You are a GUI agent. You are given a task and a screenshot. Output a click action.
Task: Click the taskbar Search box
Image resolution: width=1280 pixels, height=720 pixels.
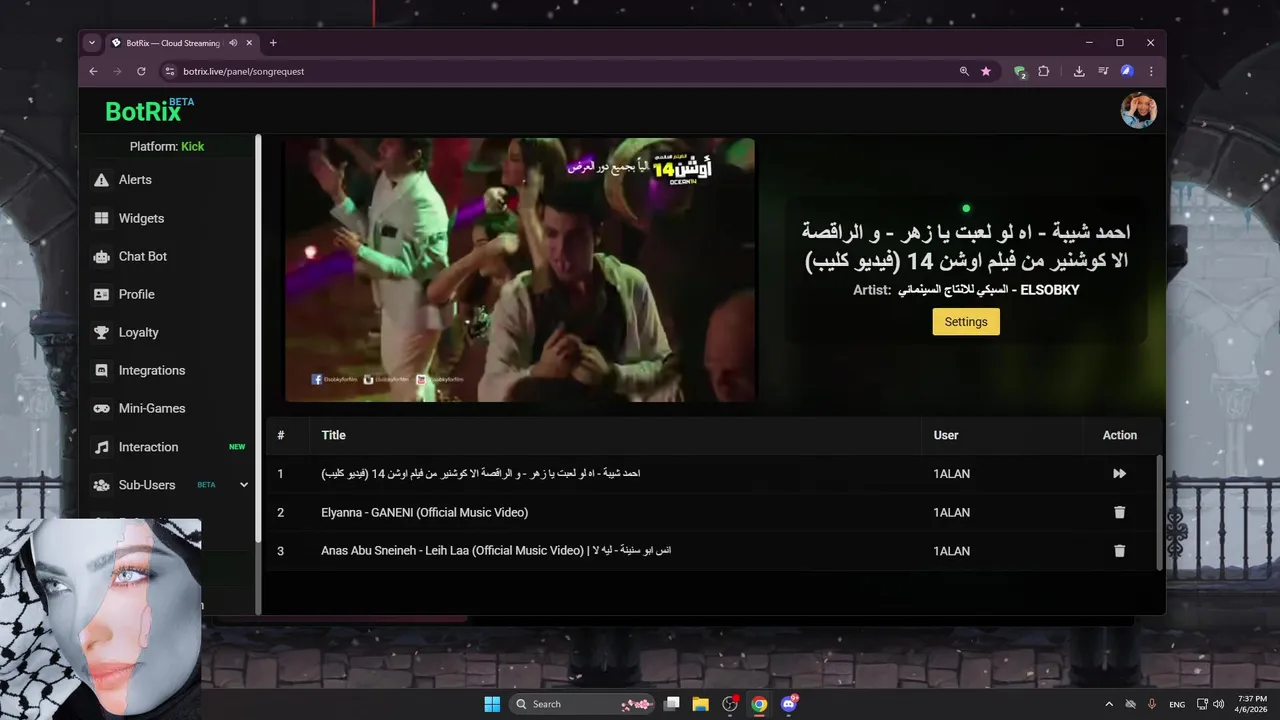pyautogui.click(x=582, y=704)
